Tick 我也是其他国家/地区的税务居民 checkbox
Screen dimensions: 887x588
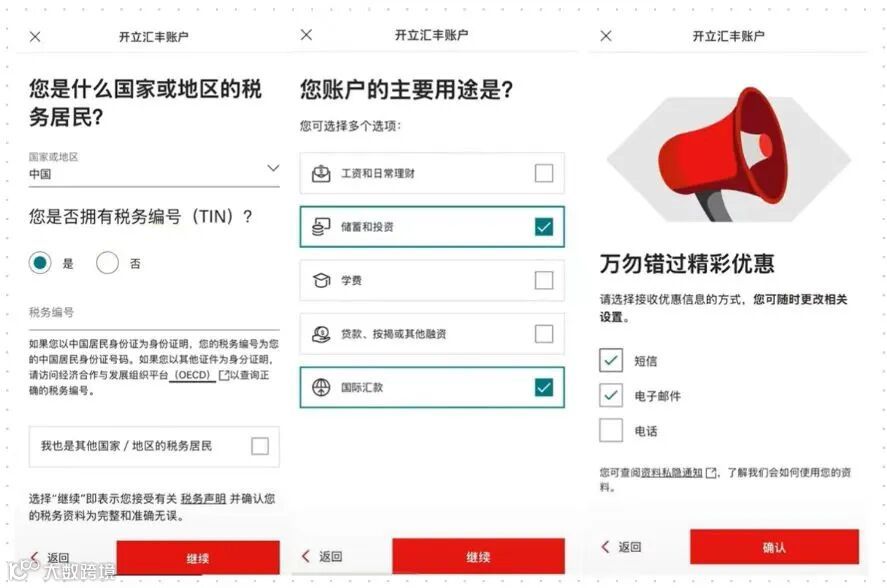point(260,446)
